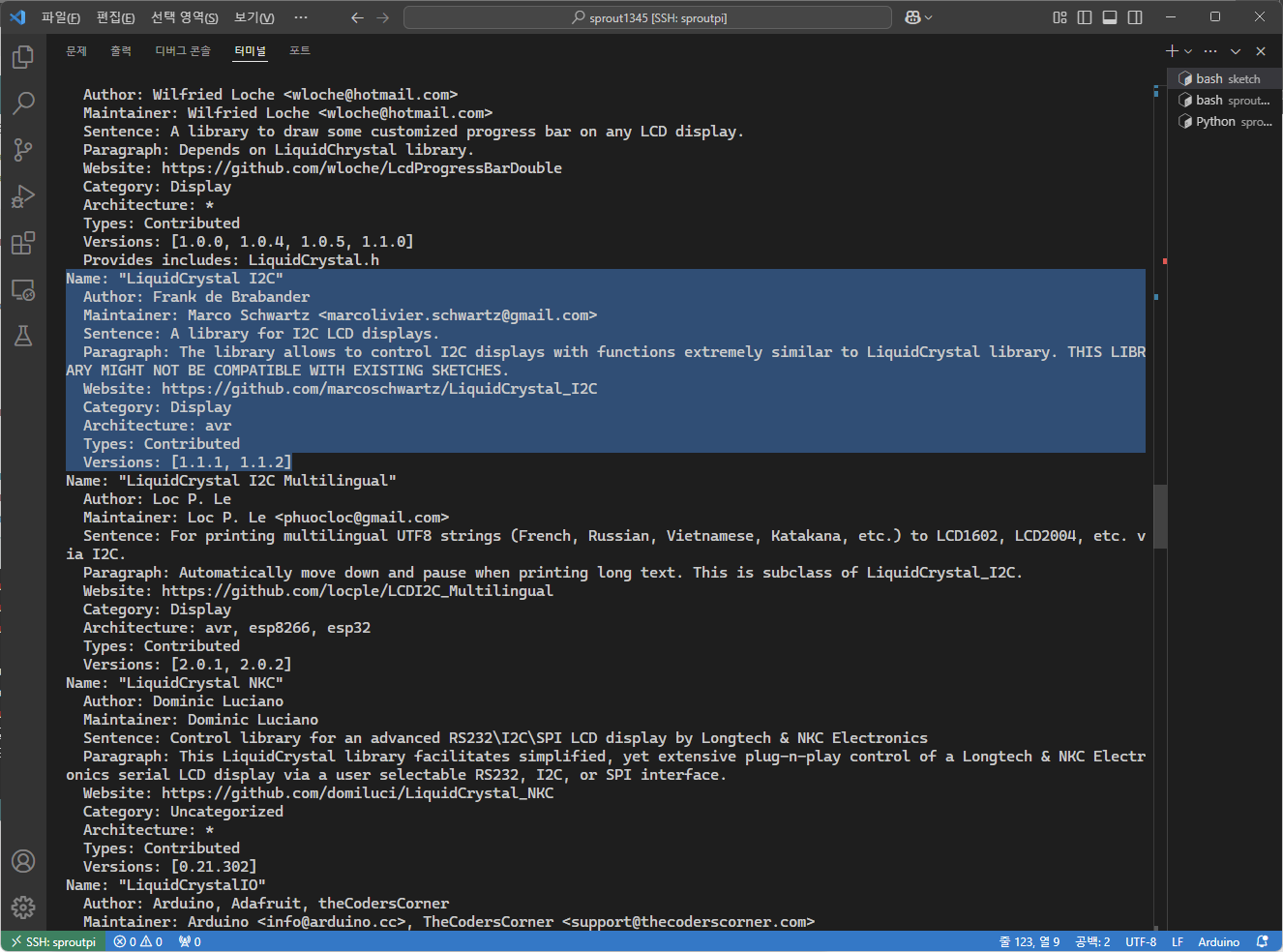This screenshot has height=952, width=1283.
Task: Click the VS Code logo icon
Action: 17,17
